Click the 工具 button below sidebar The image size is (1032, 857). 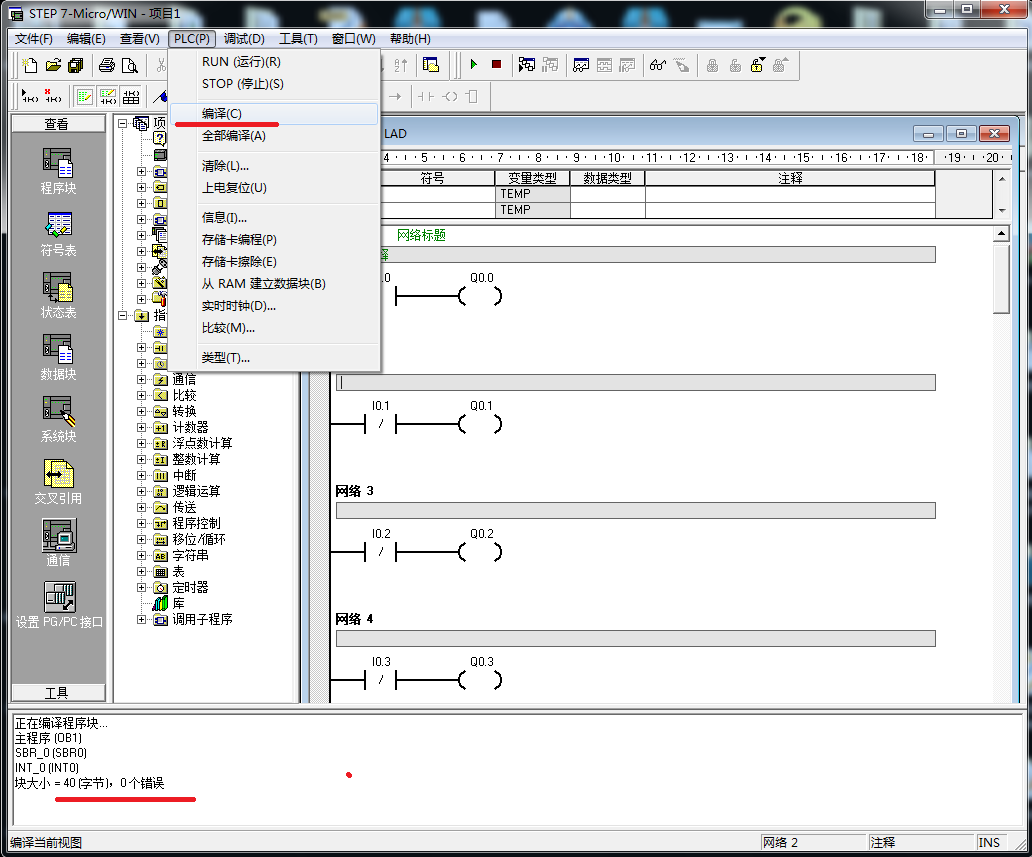tap(57, 693)
